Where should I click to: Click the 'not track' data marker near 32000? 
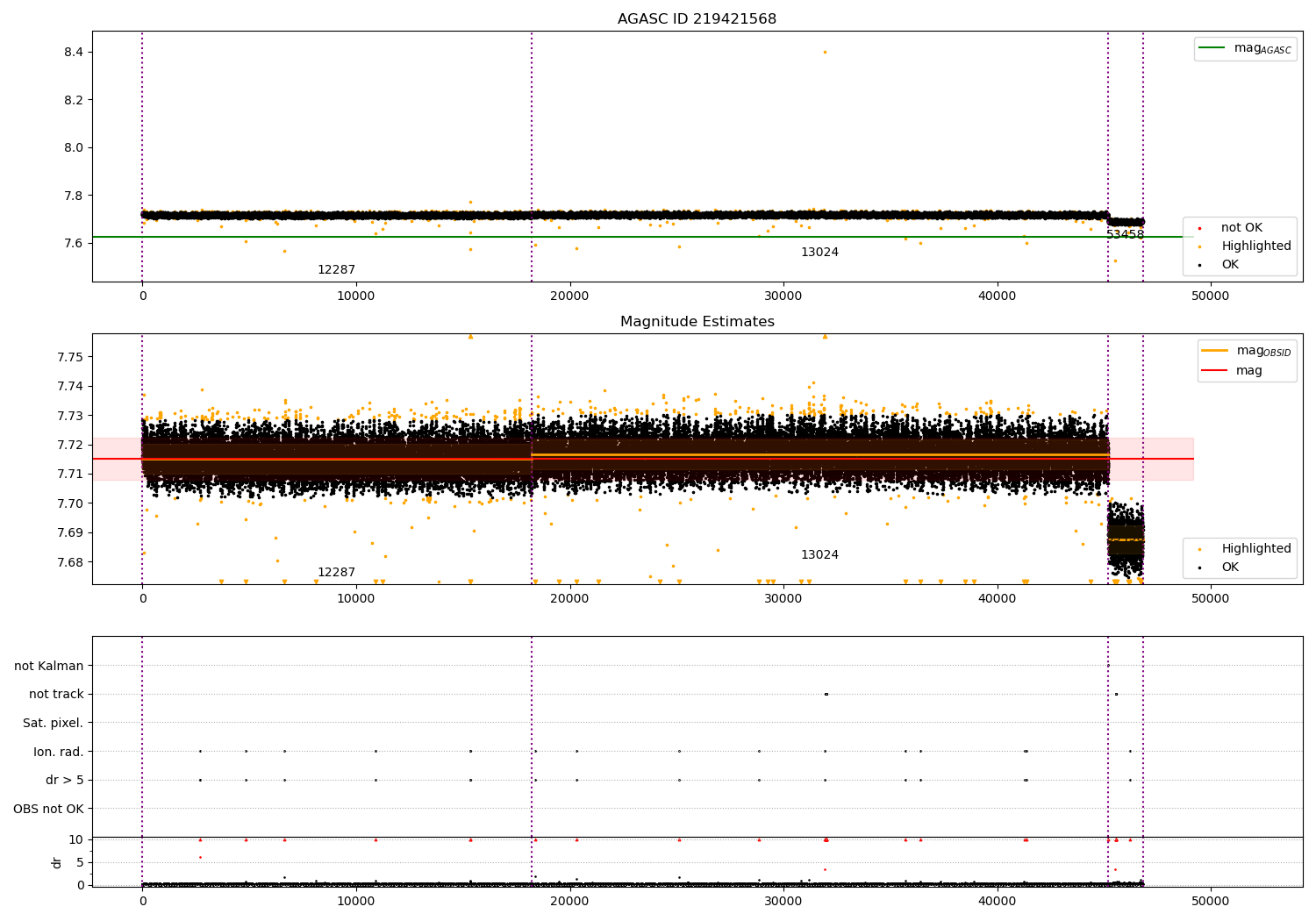click(826, 694)
